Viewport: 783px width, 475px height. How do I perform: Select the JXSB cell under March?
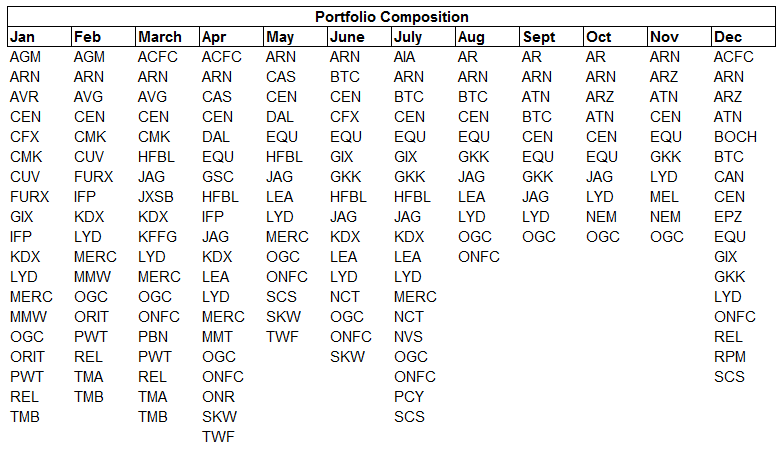tap(157, 197)
